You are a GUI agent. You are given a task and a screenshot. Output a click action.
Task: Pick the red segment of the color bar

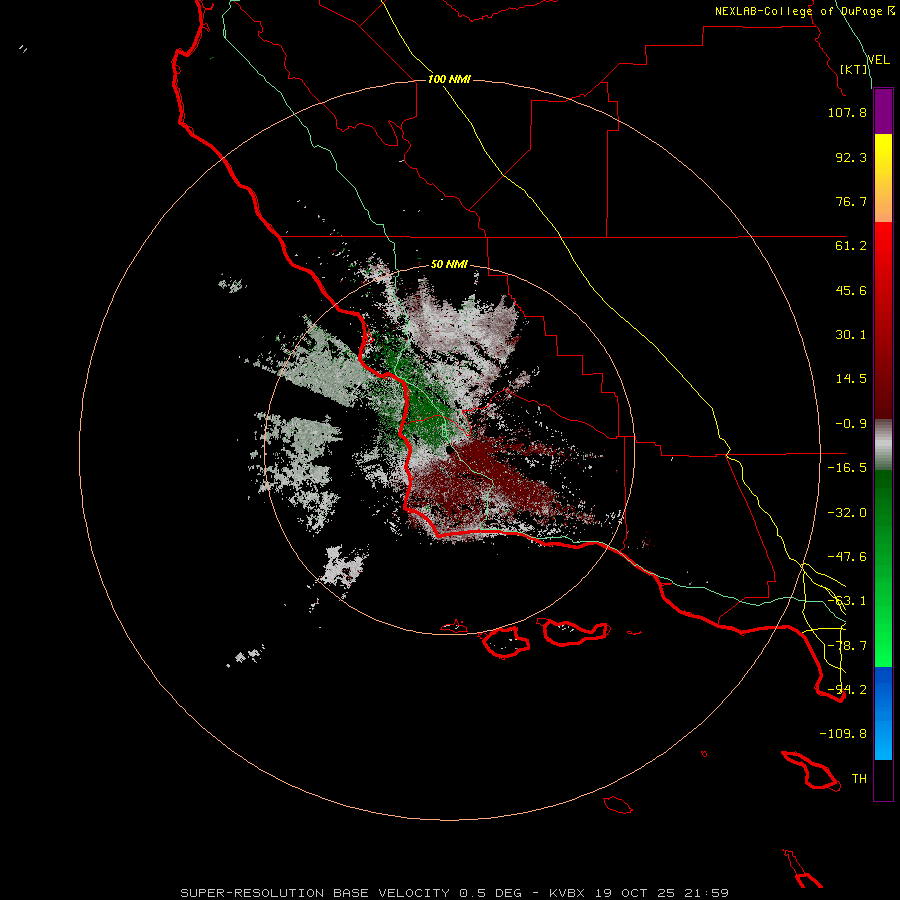[883, 320]
